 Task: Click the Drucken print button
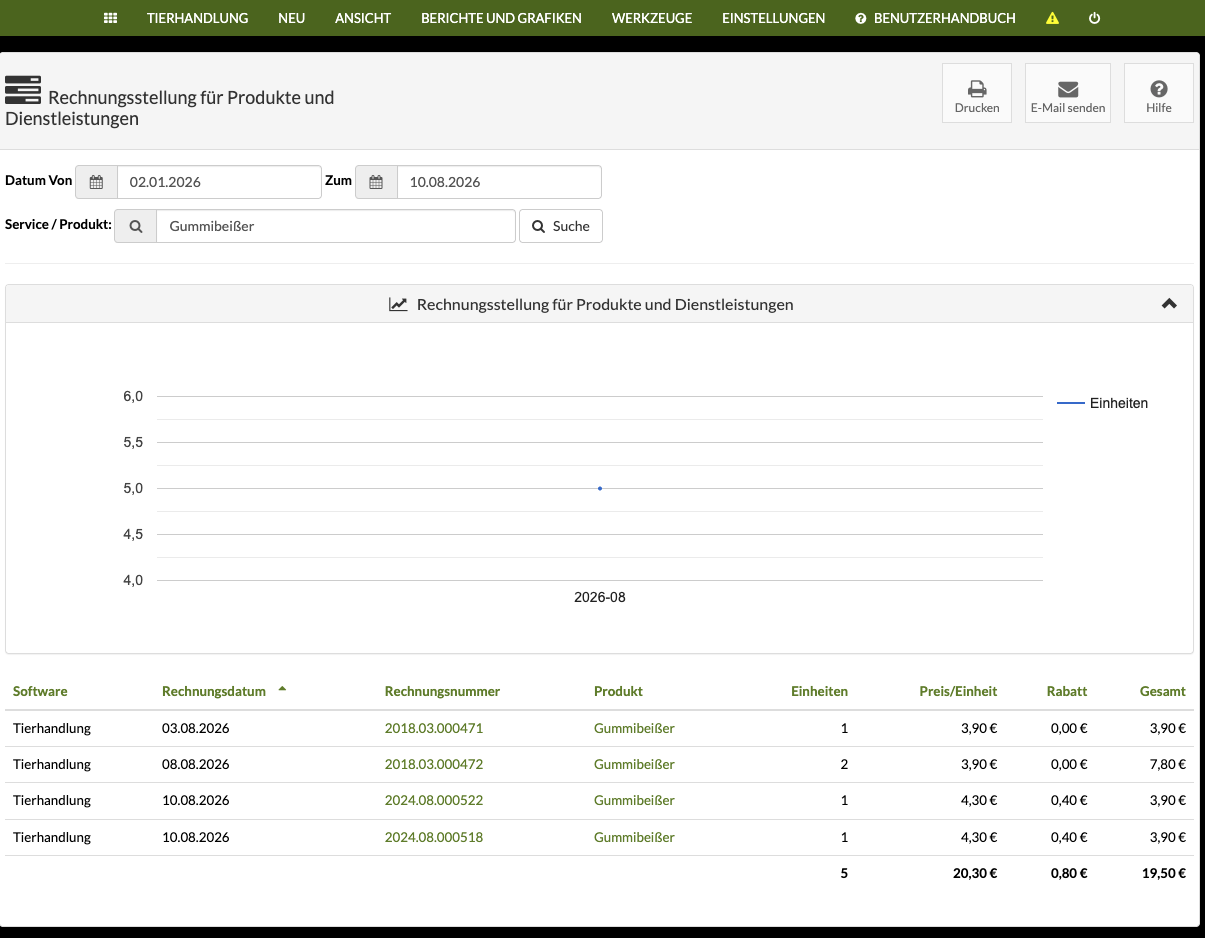[977, 93]
